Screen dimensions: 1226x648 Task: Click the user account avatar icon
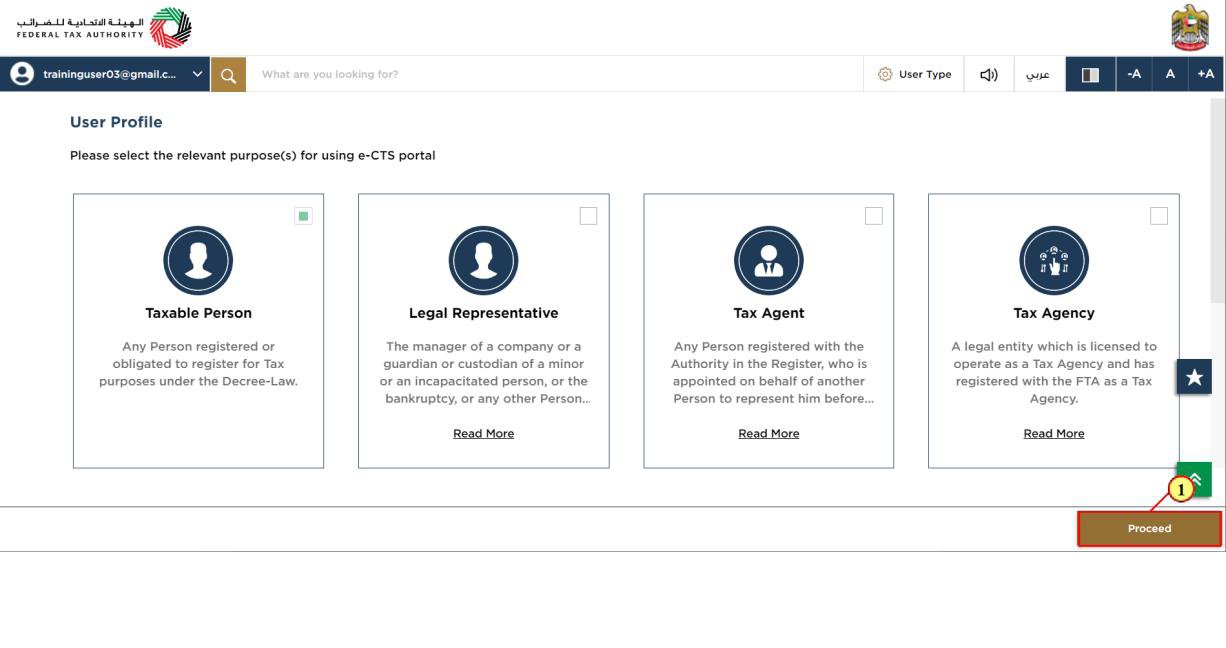[x=20, y=74]
